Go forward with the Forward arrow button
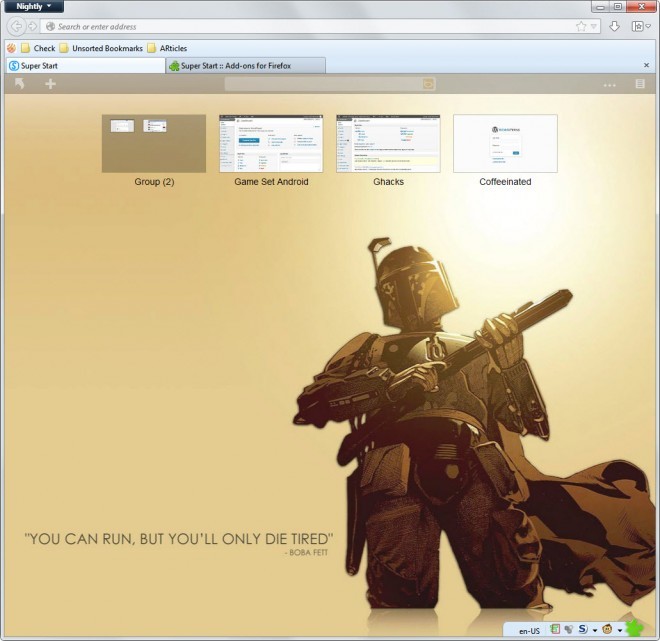Screen dimensions: 660x641 32,27
